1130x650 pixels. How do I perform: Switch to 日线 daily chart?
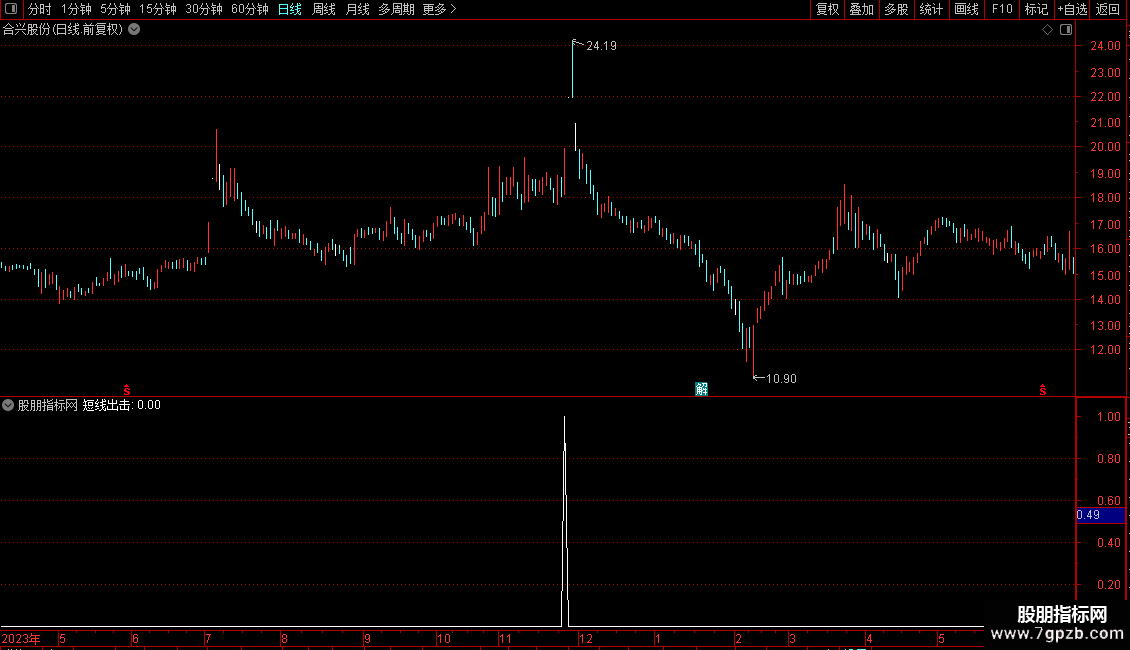[x=290, y=9]
